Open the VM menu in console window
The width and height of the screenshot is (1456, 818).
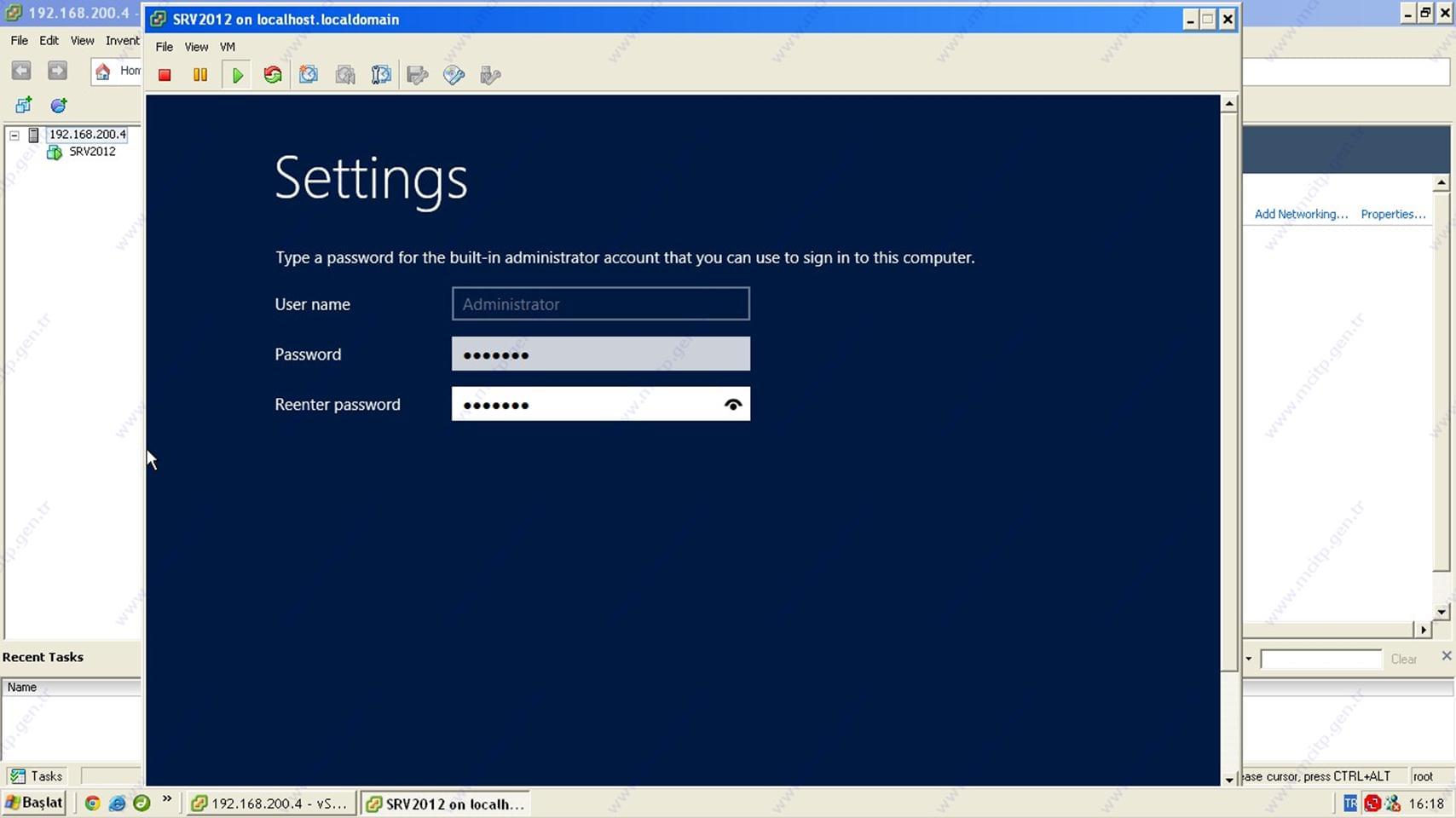pyautogui.click(x=227, y=47)
